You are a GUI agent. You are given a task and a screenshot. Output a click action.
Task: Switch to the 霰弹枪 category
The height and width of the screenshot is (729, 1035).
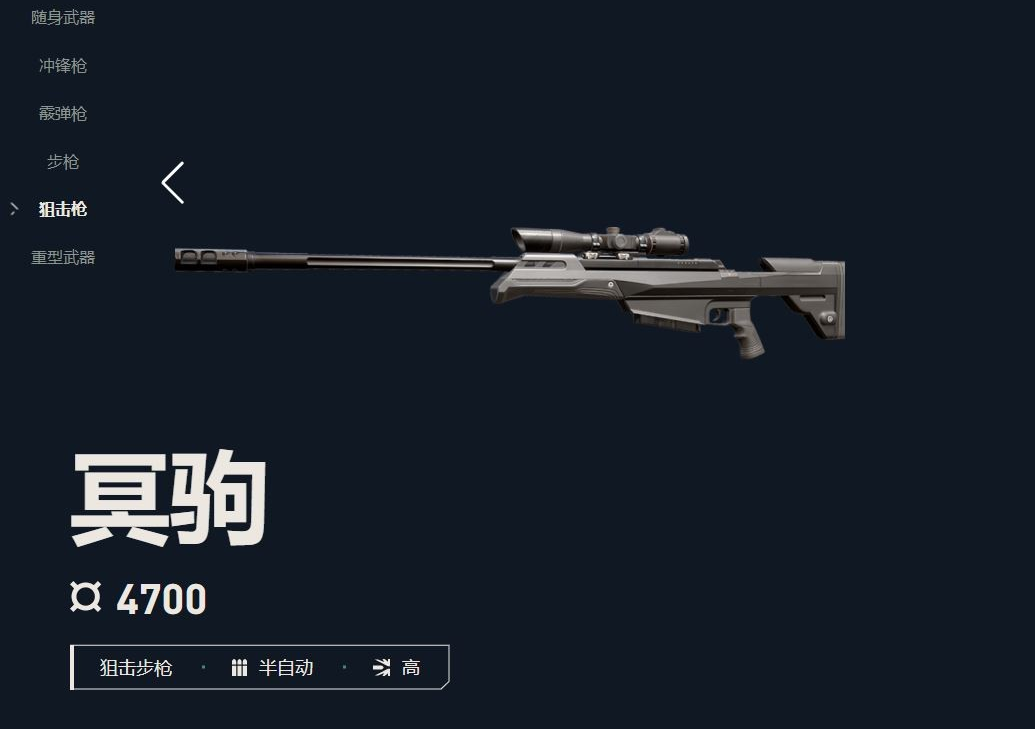point(63,114)
